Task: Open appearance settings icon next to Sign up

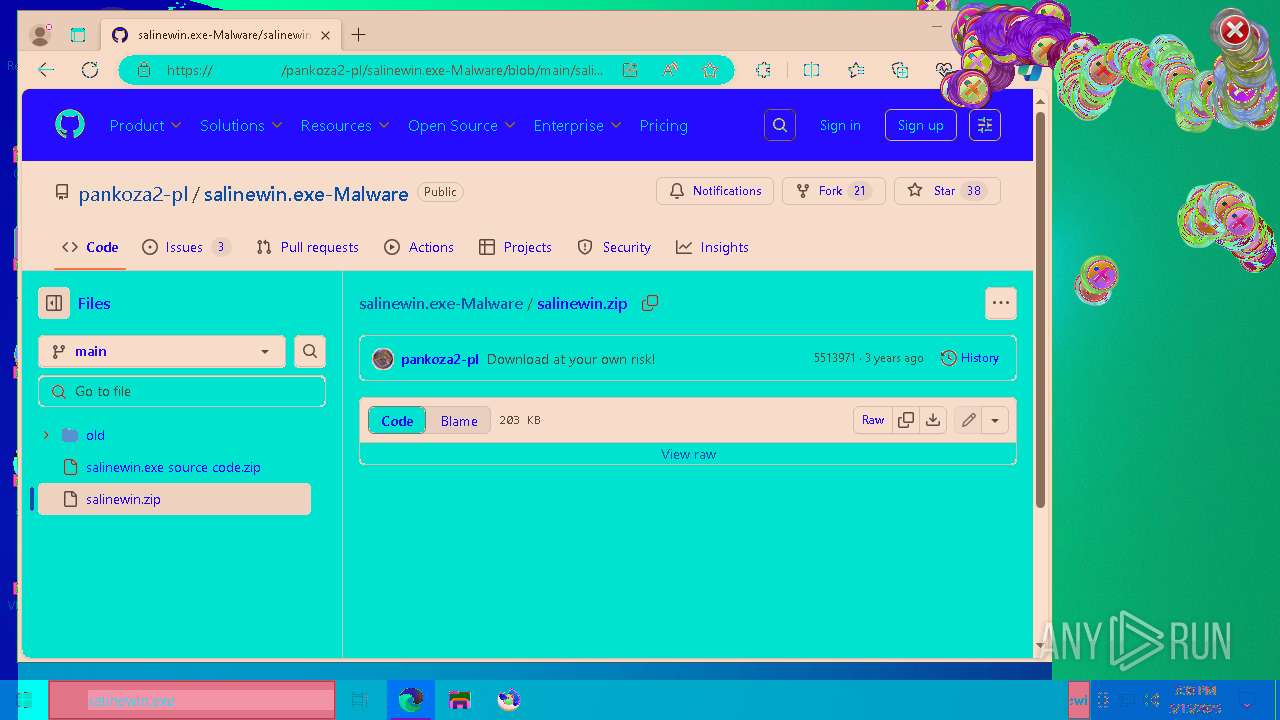Action: coord(985,125)
